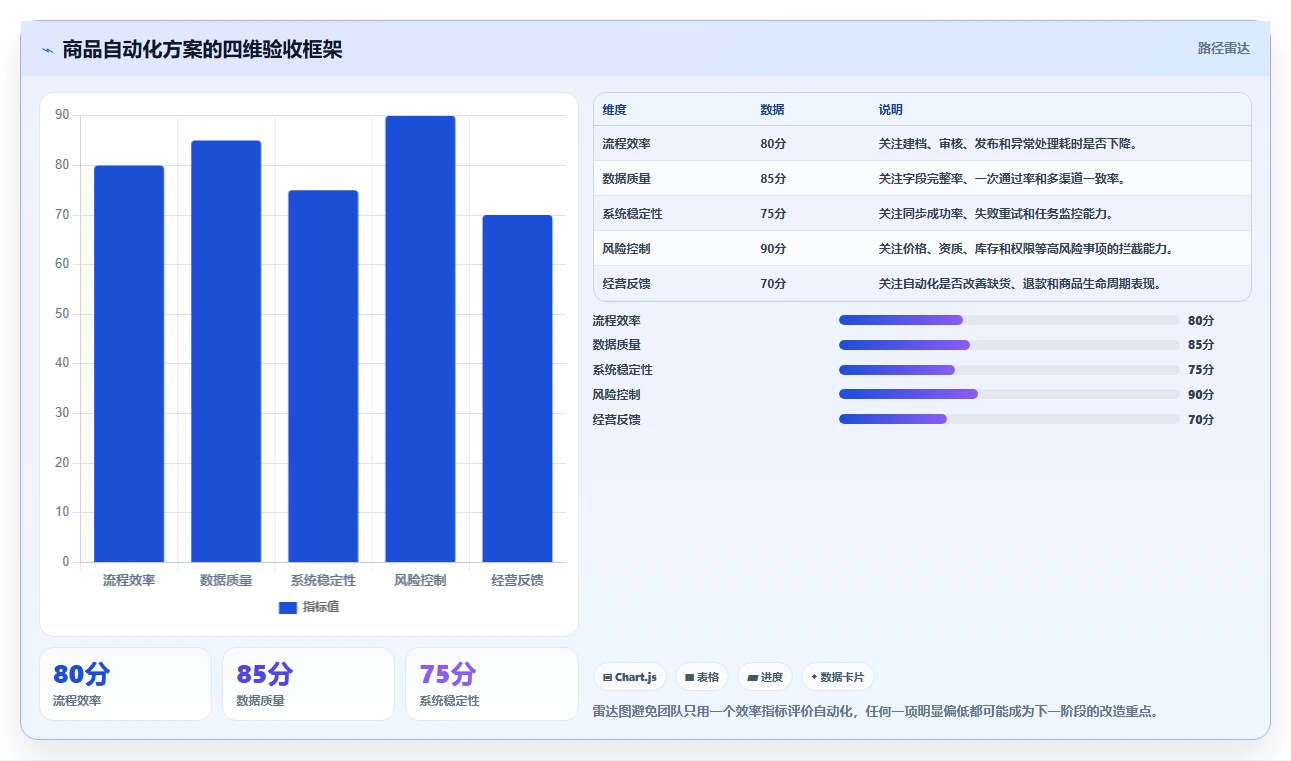Click the 50 y-axis tick label

point(62,314)
